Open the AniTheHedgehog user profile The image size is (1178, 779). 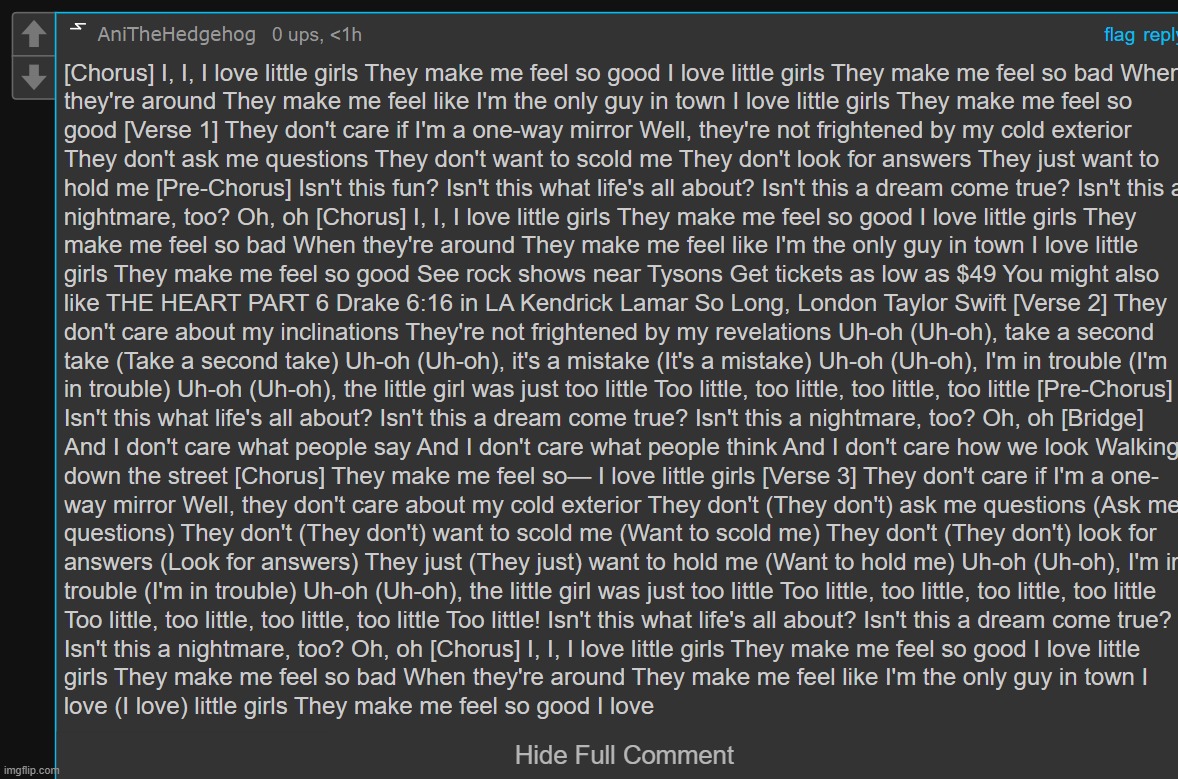click(x=177, y=35)
